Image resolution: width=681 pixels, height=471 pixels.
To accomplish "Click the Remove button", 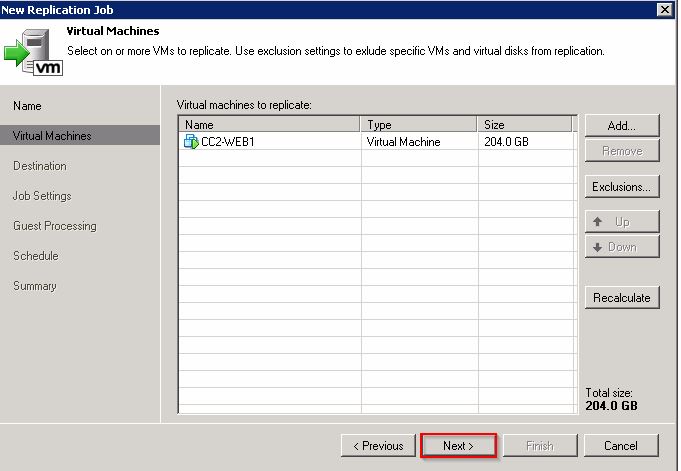I will [622, 151].
